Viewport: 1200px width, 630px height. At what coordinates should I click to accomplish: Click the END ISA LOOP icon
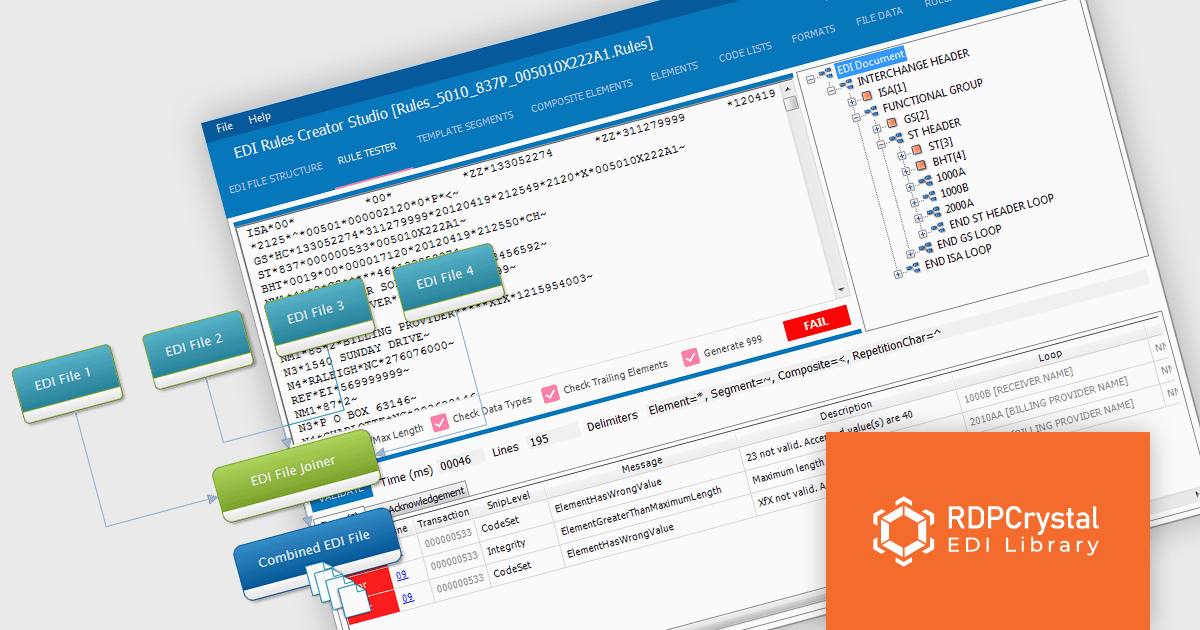pyautogui.click(x=911, y=265)
